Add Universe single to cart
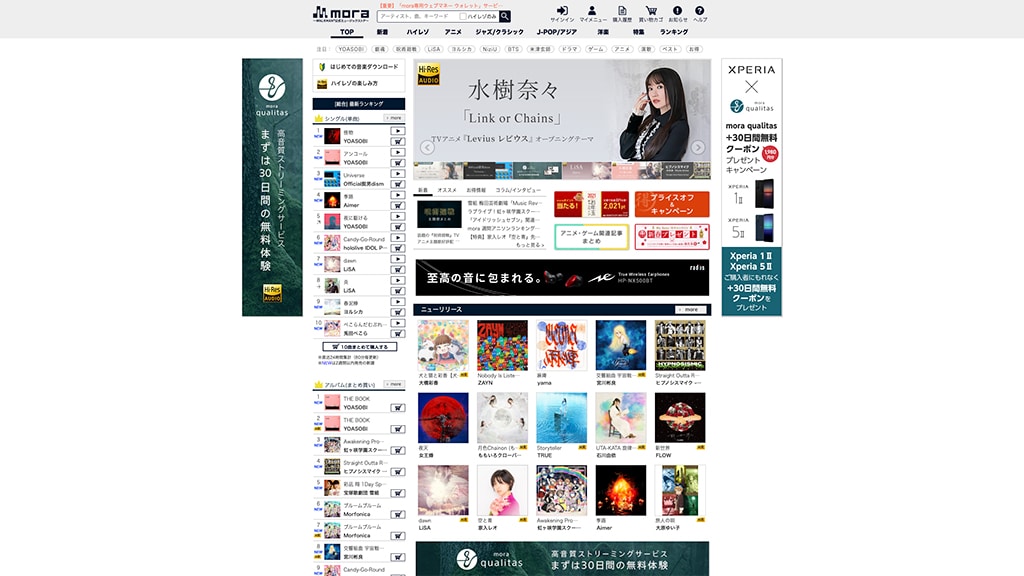 coord(397,184)
